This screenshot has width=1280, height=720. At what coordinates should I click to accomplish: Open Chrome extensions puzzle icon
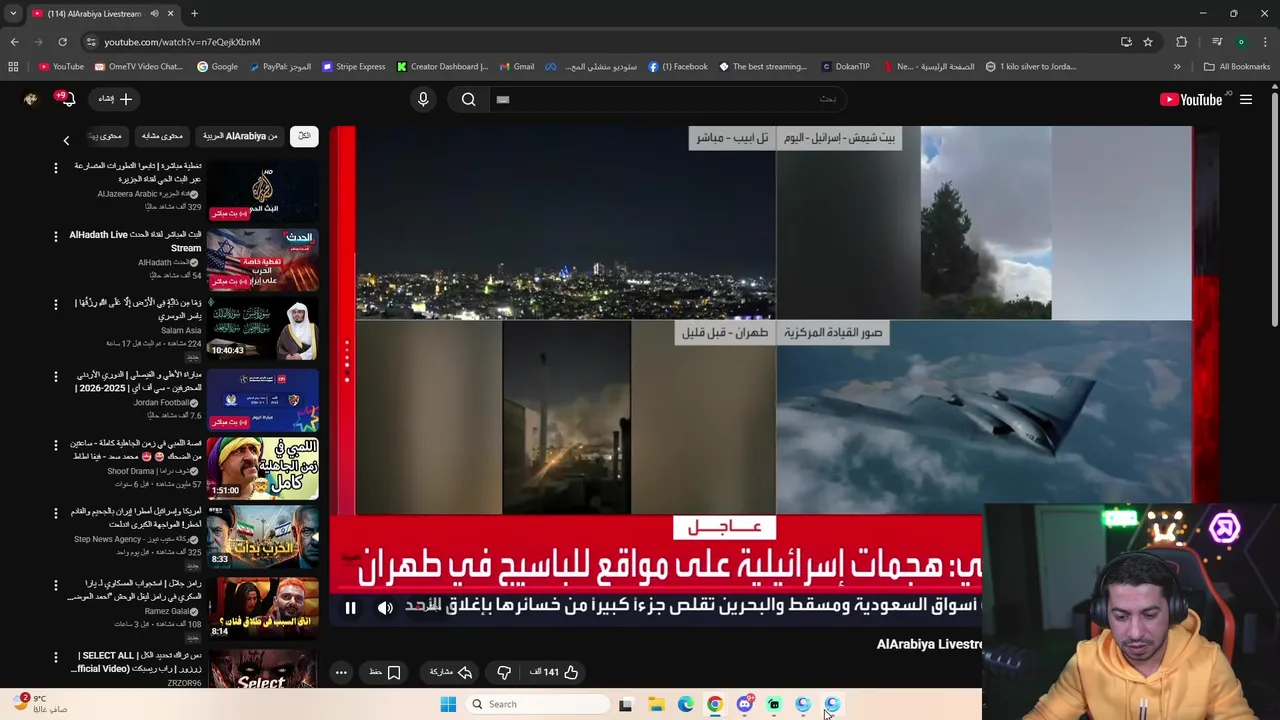[x=1182, y=42]
